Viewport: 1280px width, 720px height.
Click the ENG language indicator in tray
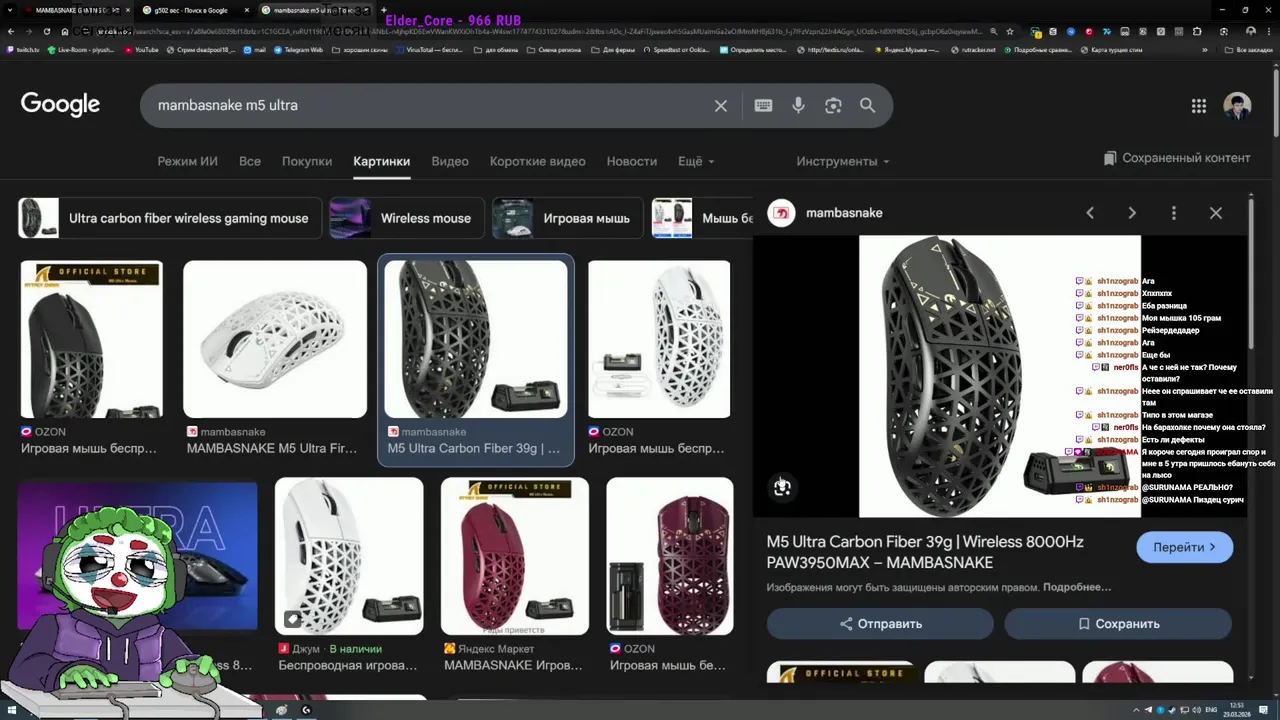pyautogui.click(x=1212, y=710)
